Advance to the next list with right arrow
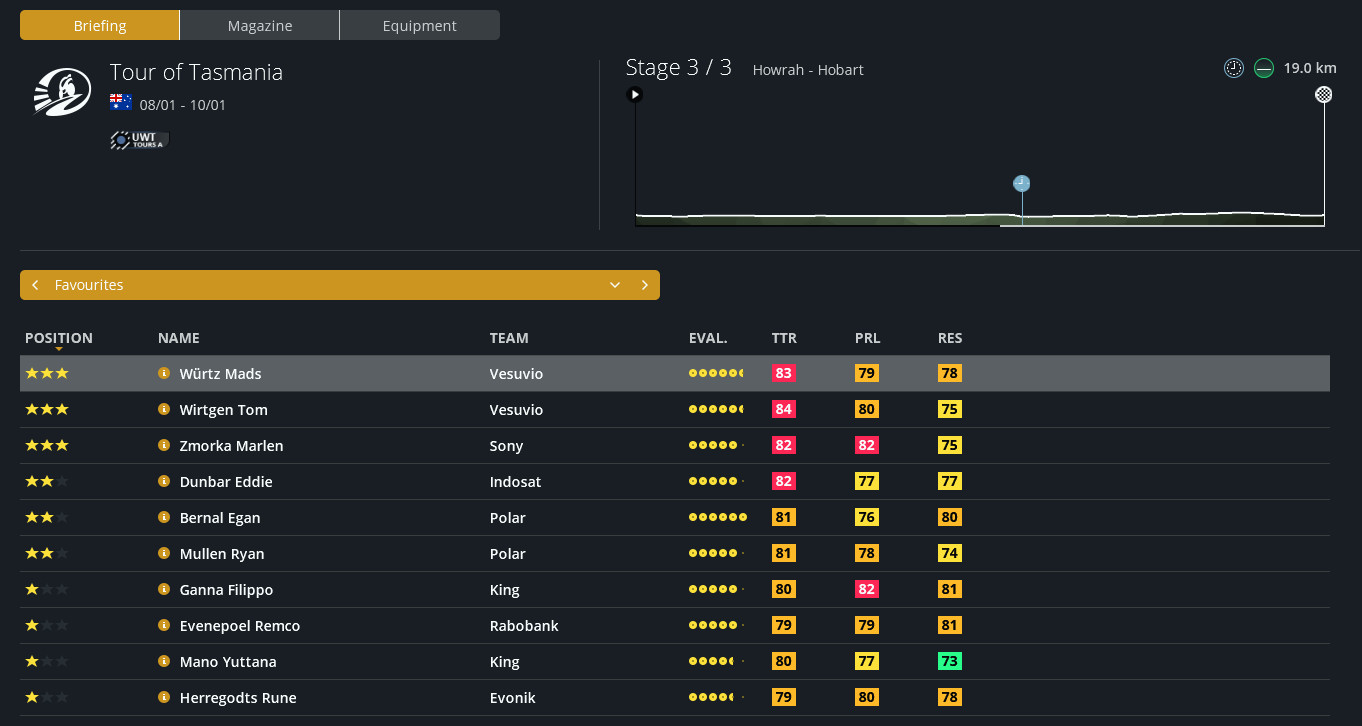 point(645,285)
